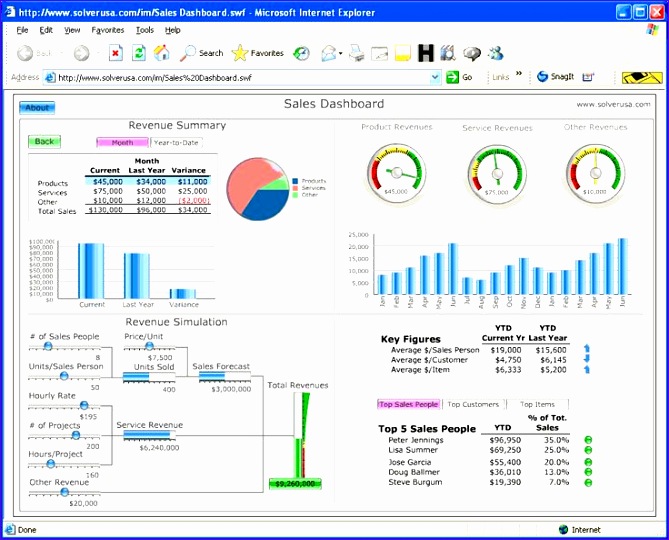Click the Messenger people icon

click(x=496, y=53)
